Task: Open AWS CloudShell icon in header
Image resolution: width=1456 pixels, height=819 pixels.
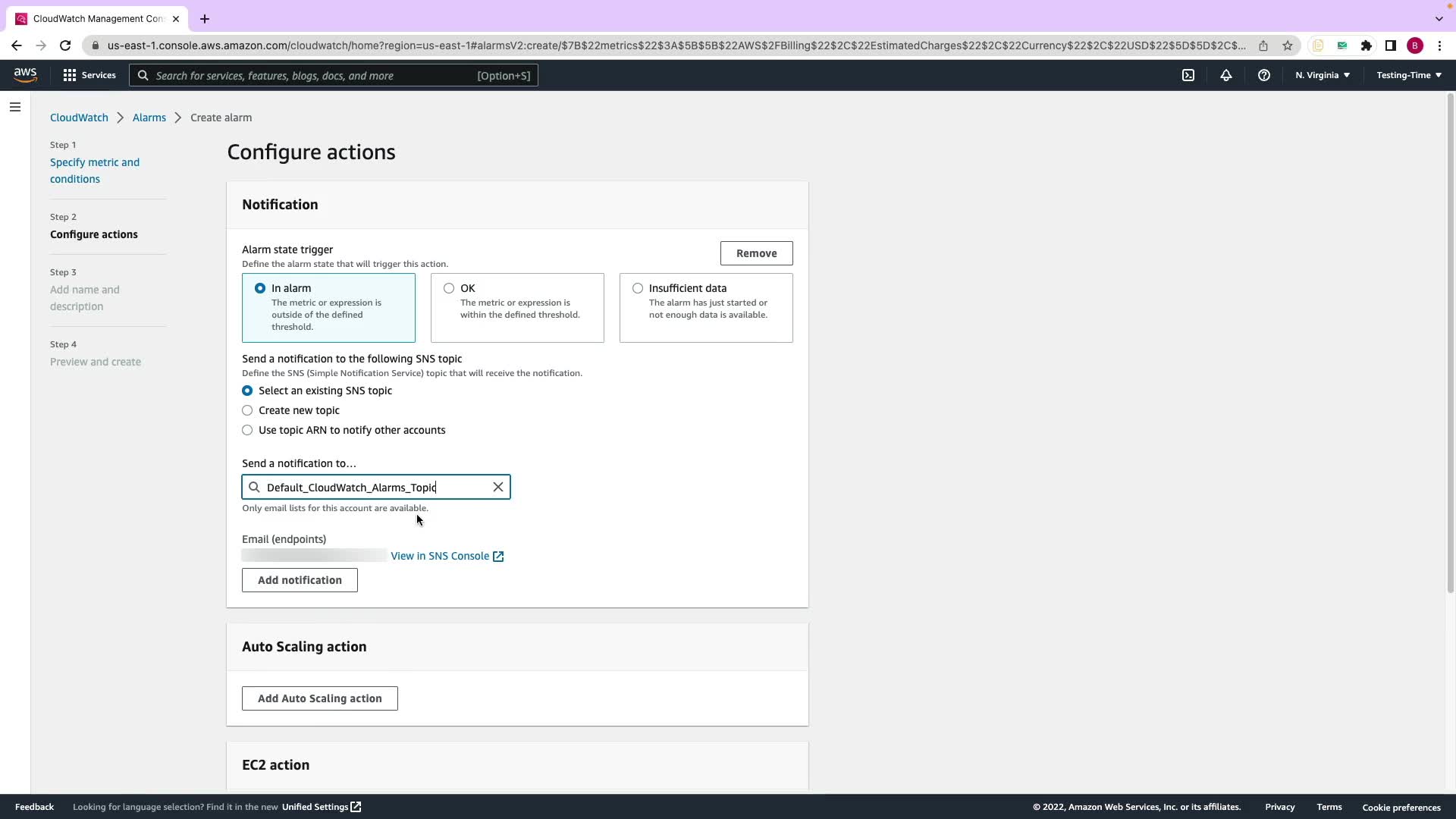Action: coord(1188,75)
